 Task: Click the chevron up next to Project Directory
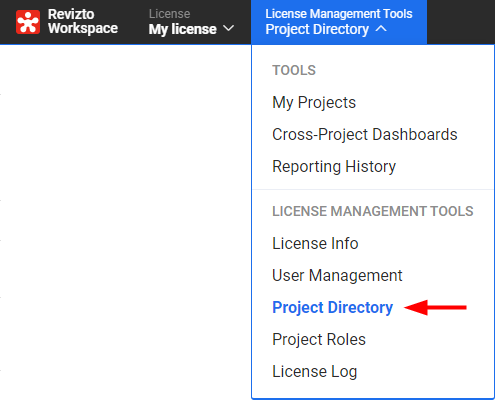381,29
